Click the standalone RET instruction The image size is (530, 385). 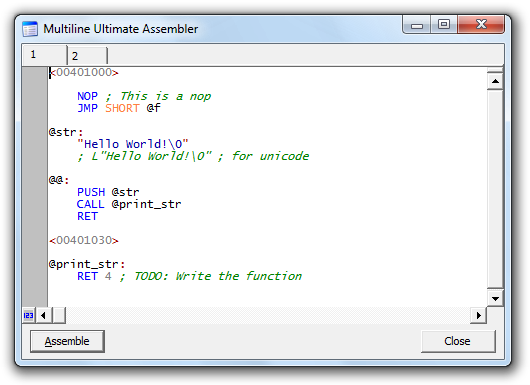(x=88, y=216)
